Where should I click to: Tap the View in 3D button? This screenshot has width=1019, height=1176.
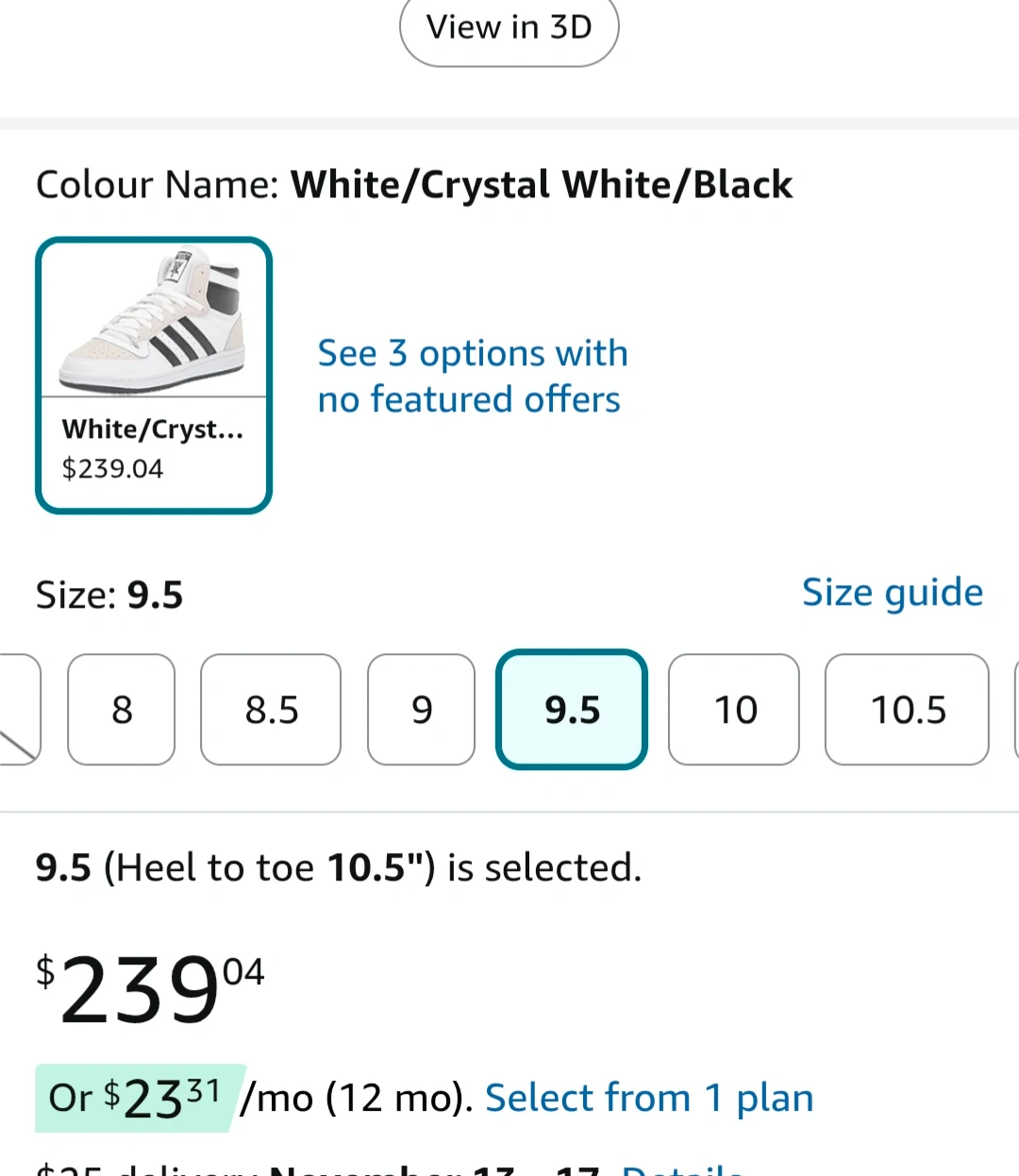[509, 28]
